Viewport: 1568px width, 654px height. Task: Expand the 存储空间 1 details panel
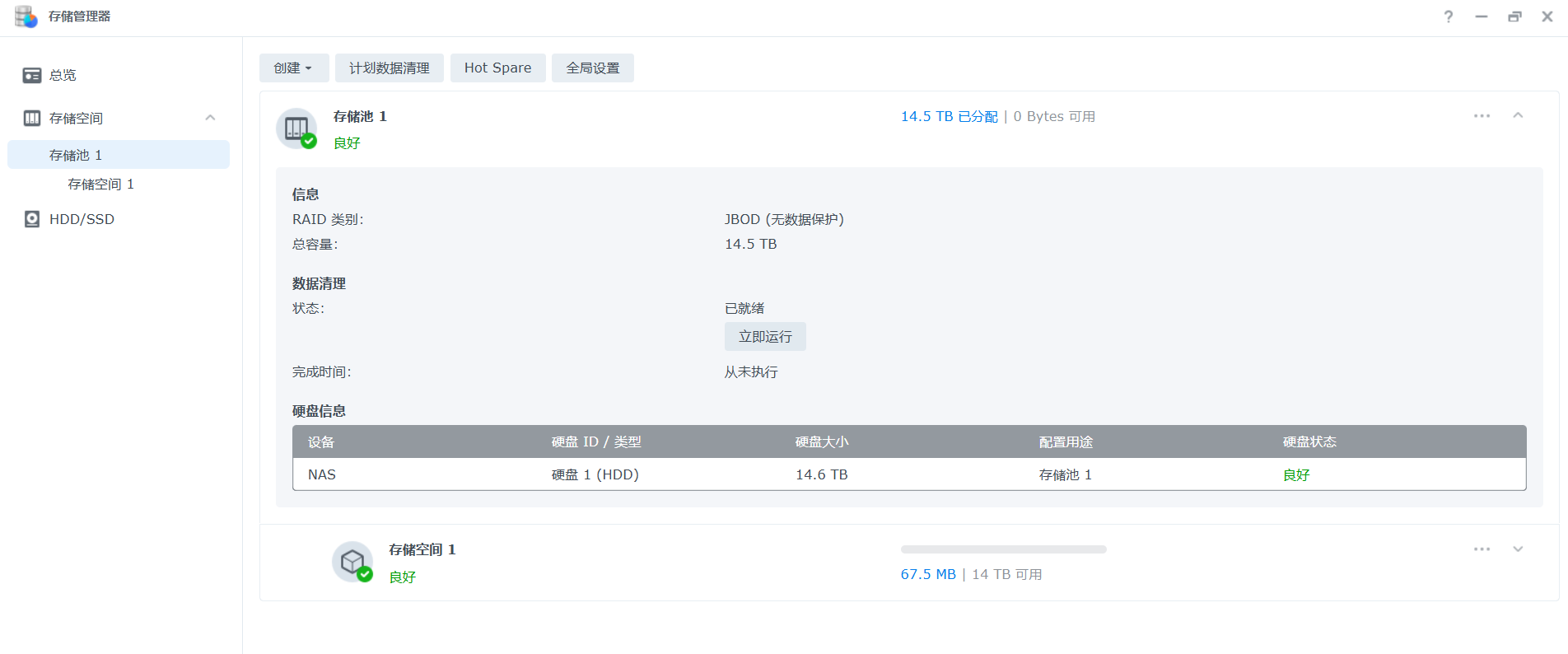click(1518, 549)
